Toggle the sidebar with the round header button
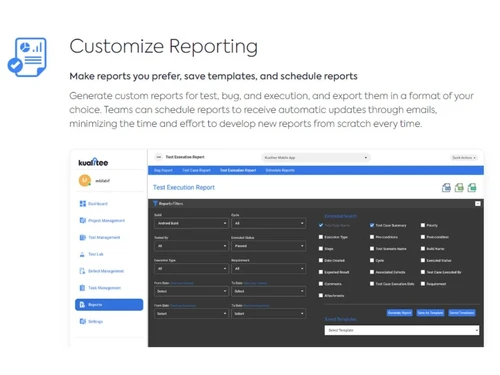 click(159, 157)
